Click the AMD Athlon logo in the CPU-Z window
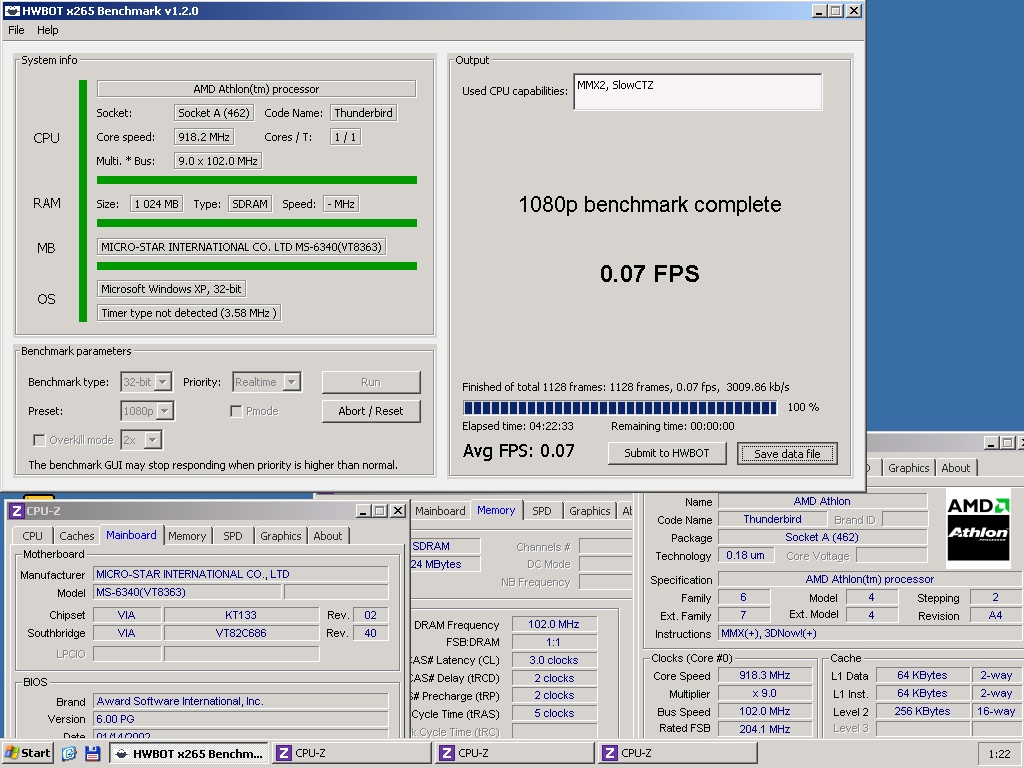The image size is (1024, 768). click(978, 528)
